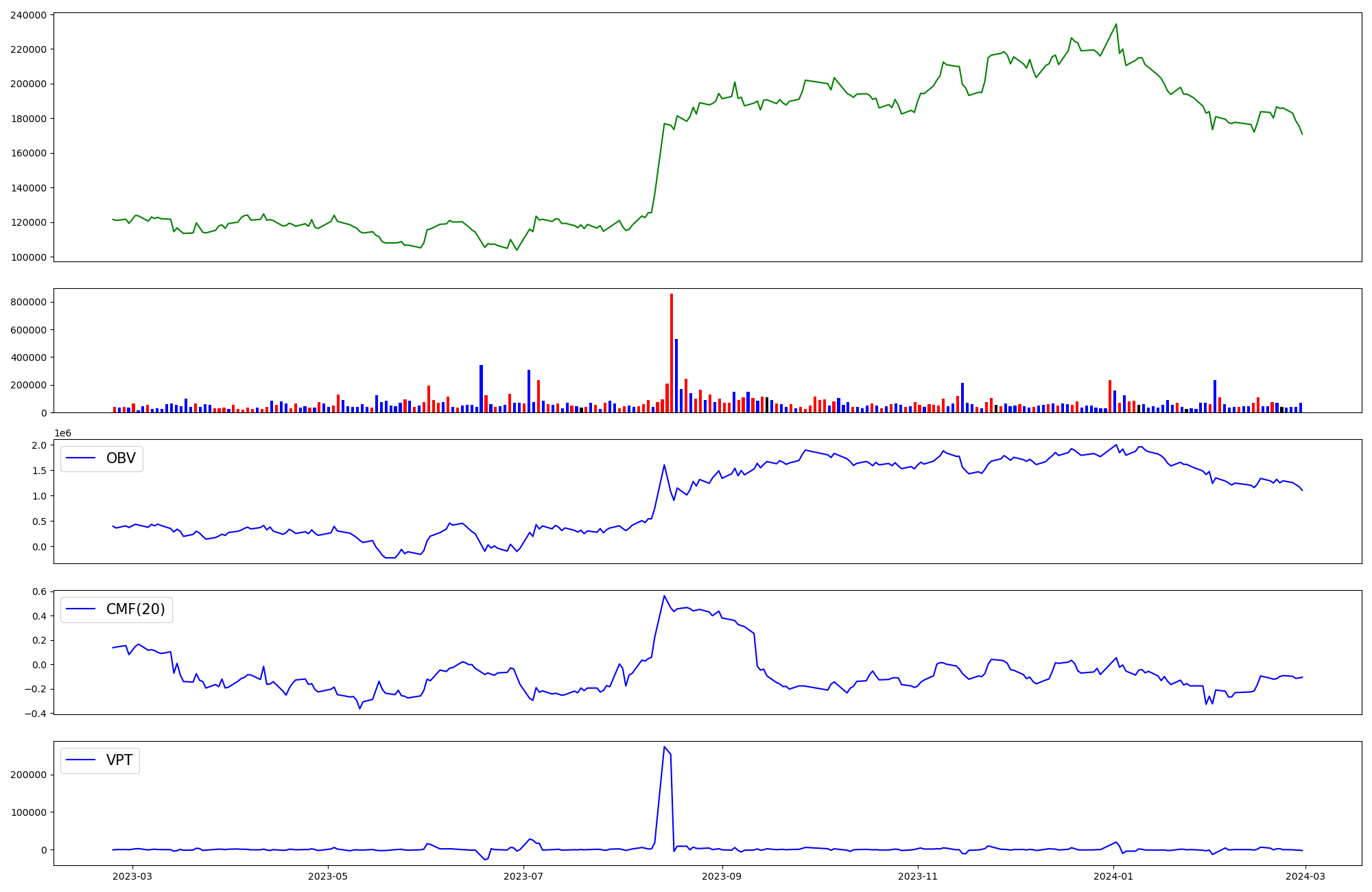Click the highest peak of the green price line
Image resolution: width=1372 pixels, height=892 pixels.
[1116, 25]
